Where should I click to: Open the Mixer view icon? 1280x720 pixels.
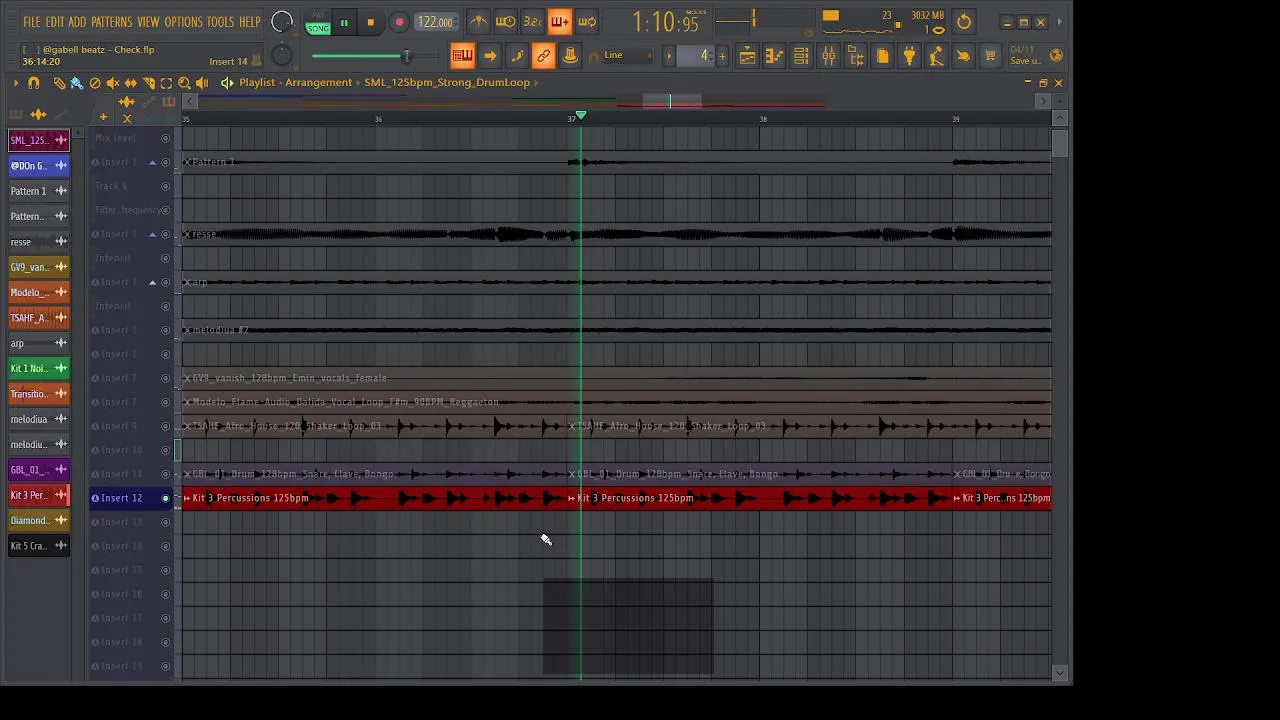coord(828,57)
